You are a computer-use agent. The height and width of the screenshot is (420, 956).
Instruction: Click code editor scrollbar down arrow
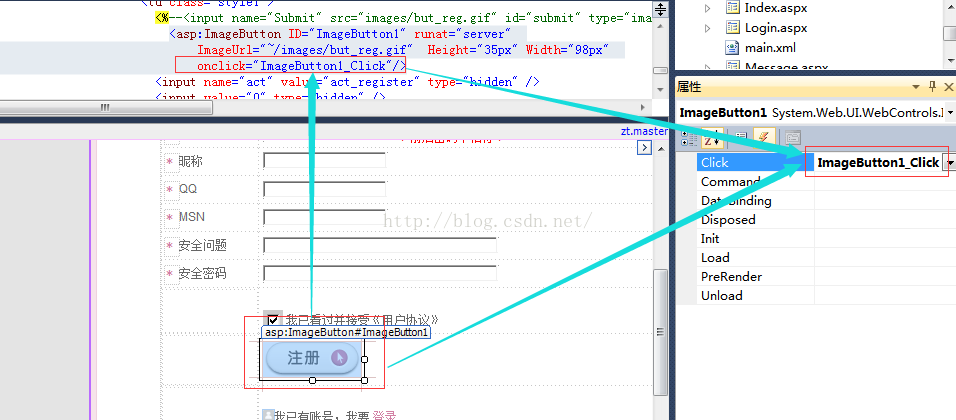[x=660, y=90]
